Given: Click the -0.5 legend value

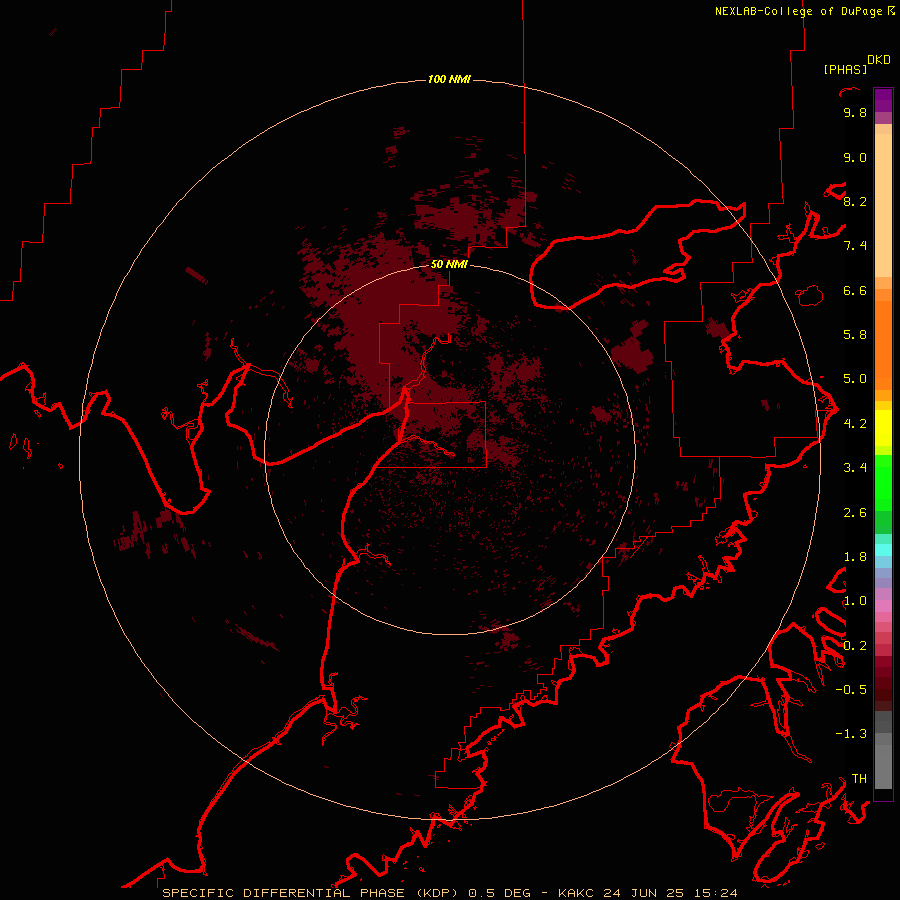Looking at the screenshot, I should tap(851, 690).
